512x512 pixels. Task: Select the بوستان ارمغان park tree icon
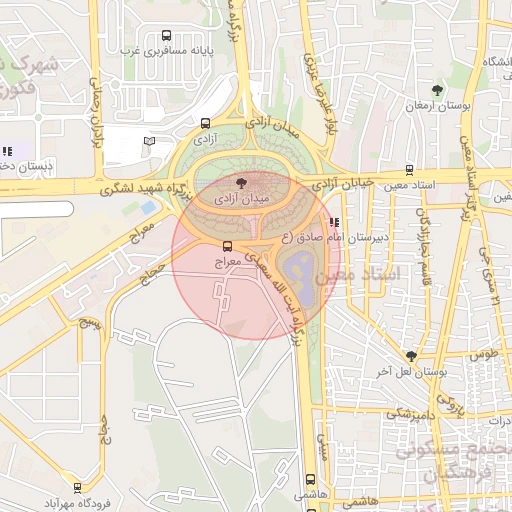click(x=437, y=90)
